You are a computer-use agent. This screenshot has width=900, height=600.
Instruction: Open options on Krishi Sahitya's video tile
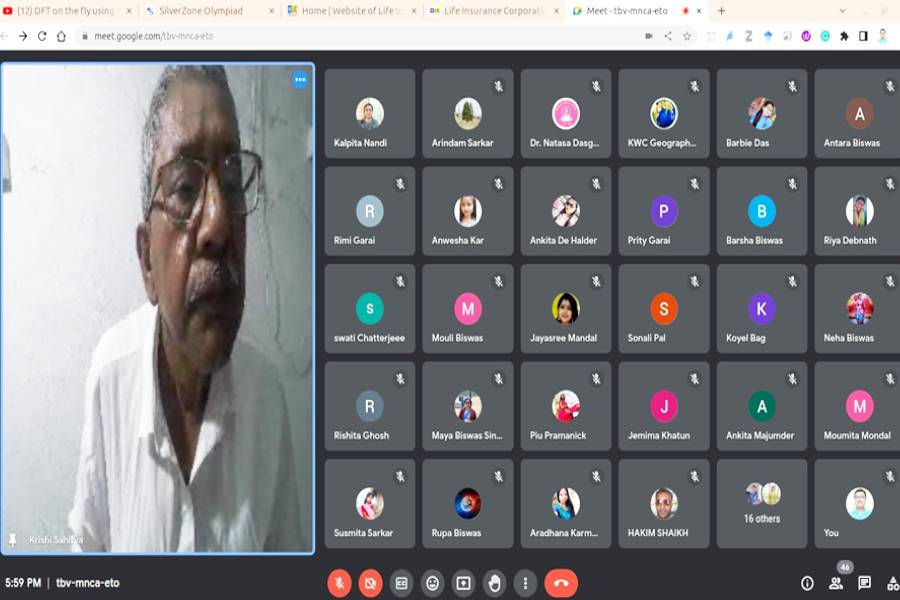coord(299,80)
